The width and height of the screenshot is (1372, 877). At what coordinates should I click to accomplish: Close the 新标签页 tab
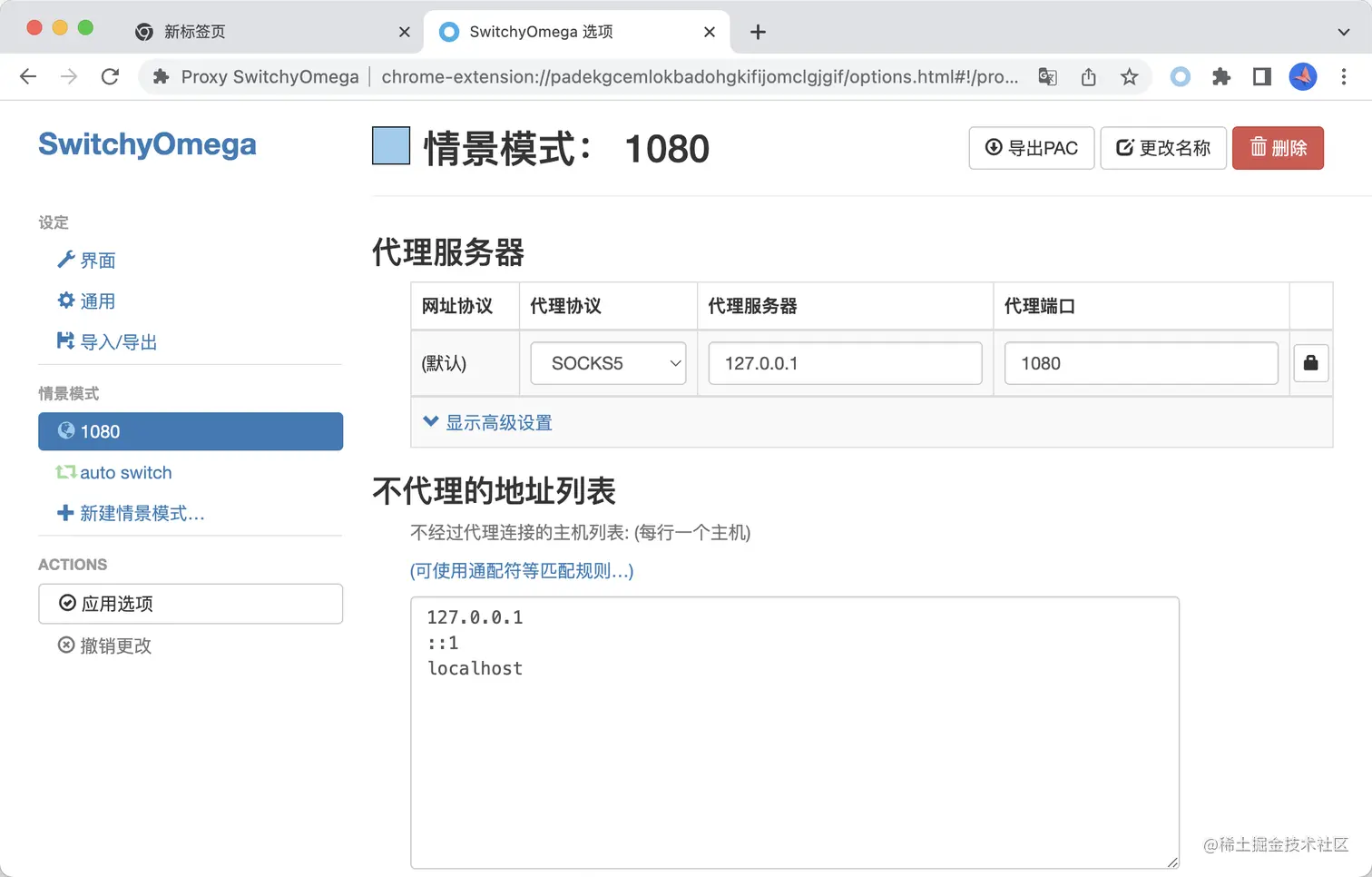click(405, 32)
